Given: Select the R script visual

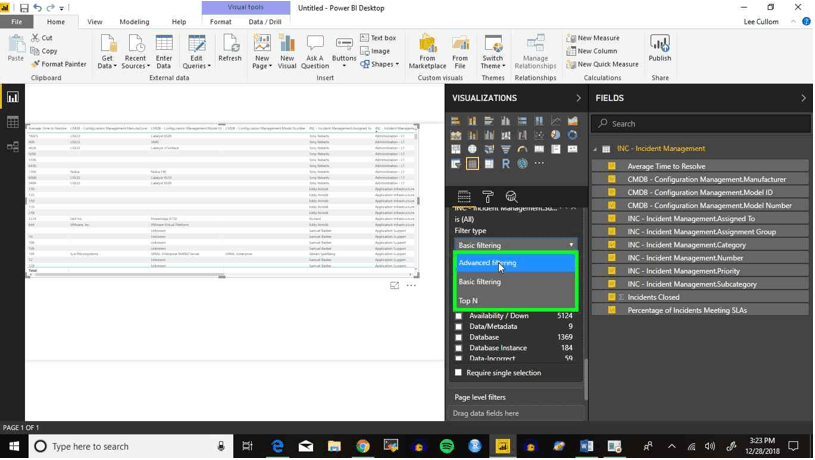Looking at the screenshot, I should (x=506, y=164).
